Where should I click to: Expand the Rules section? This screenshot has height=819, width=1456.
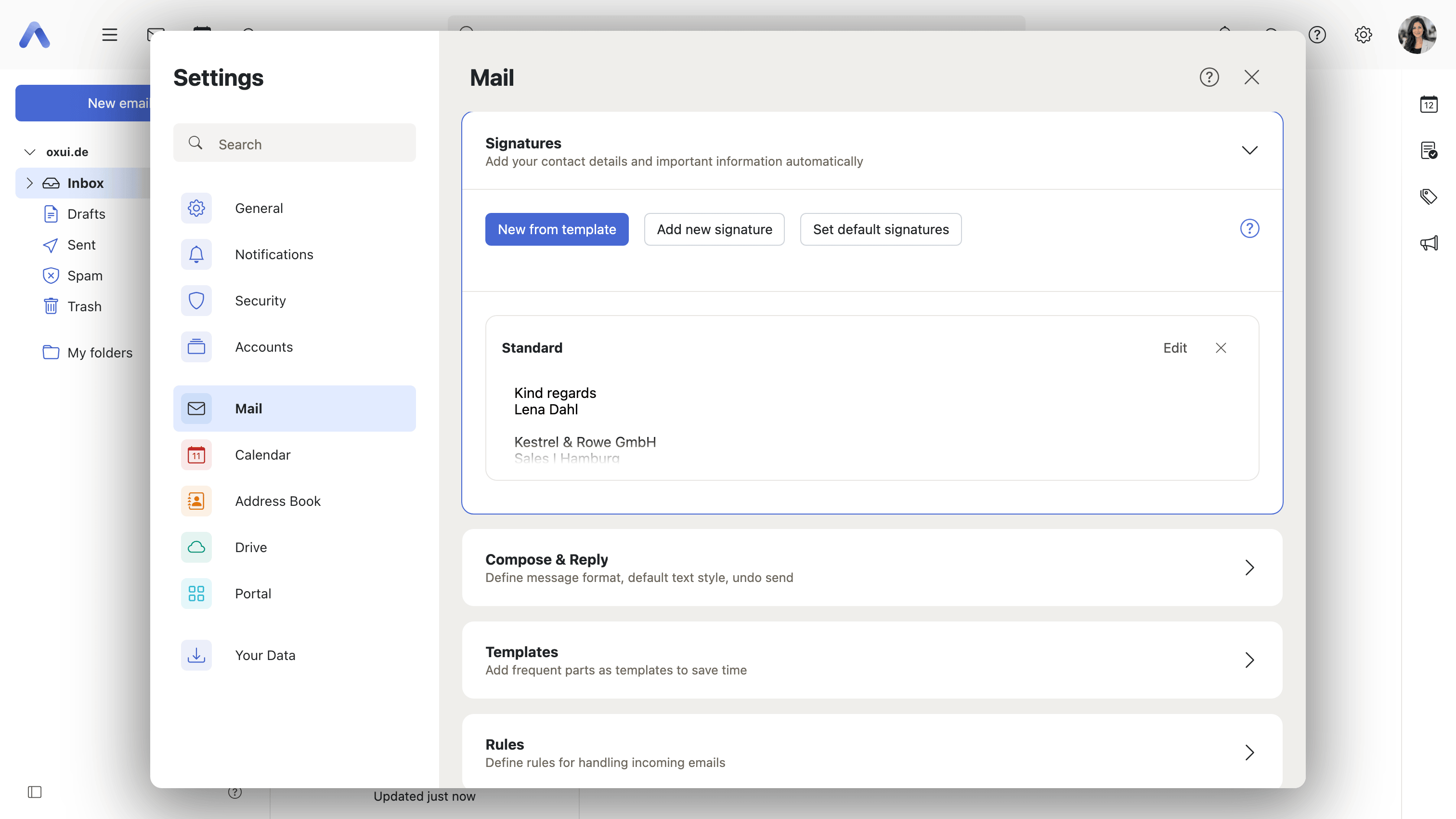pos(872,752)
